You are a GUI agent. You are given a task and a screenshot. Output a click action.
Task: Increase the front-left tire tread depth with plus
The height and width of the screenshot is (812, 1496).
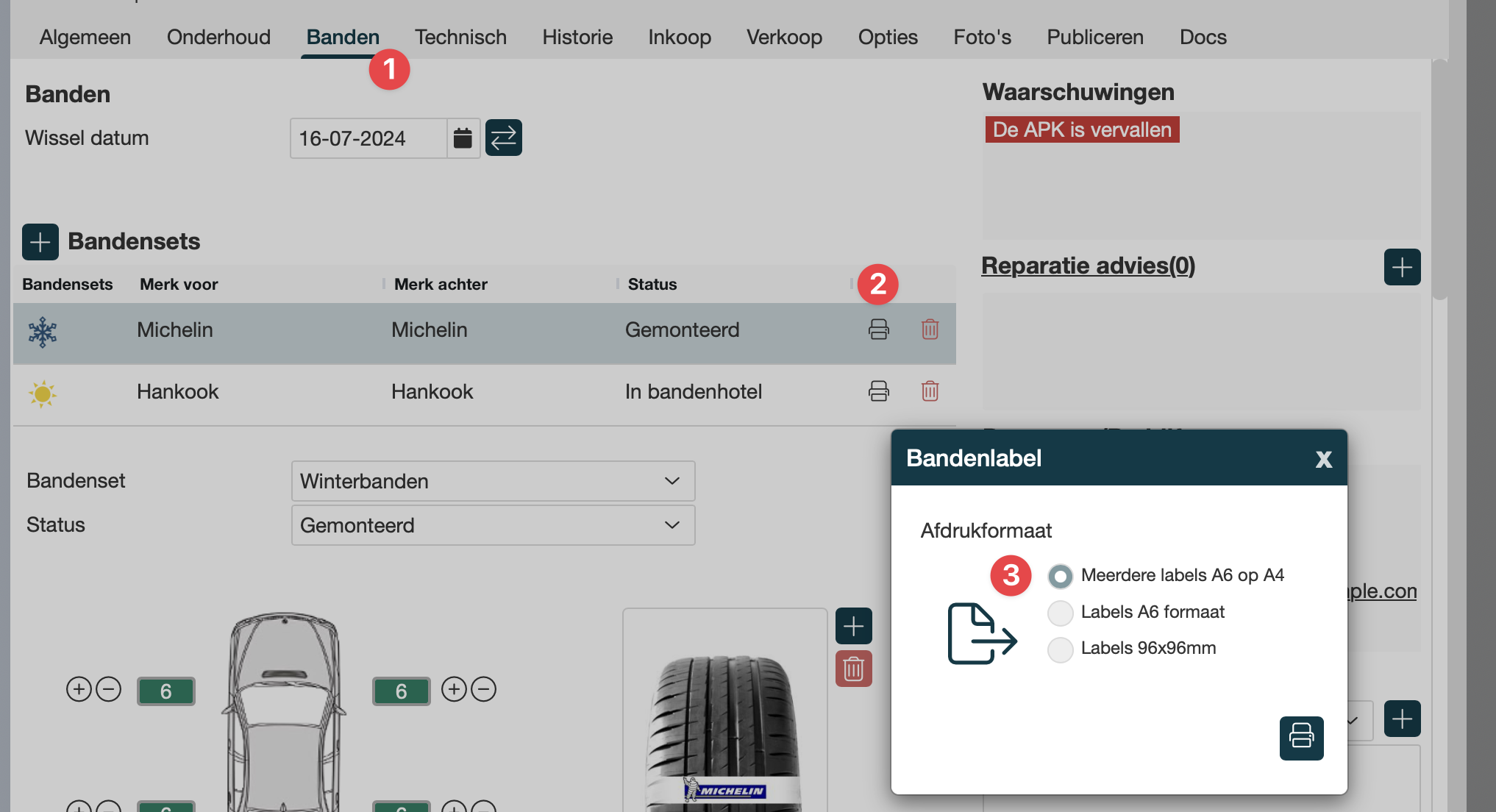79,689
